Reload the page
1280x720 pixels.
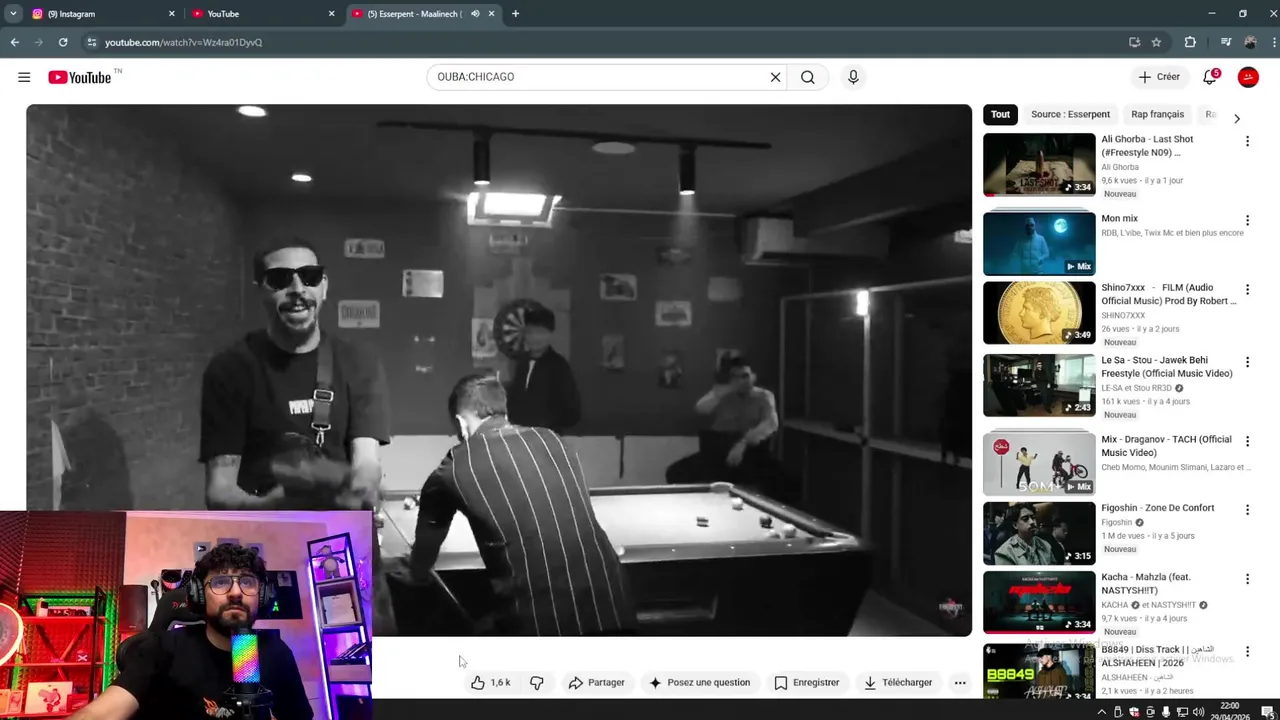point(63,42)
